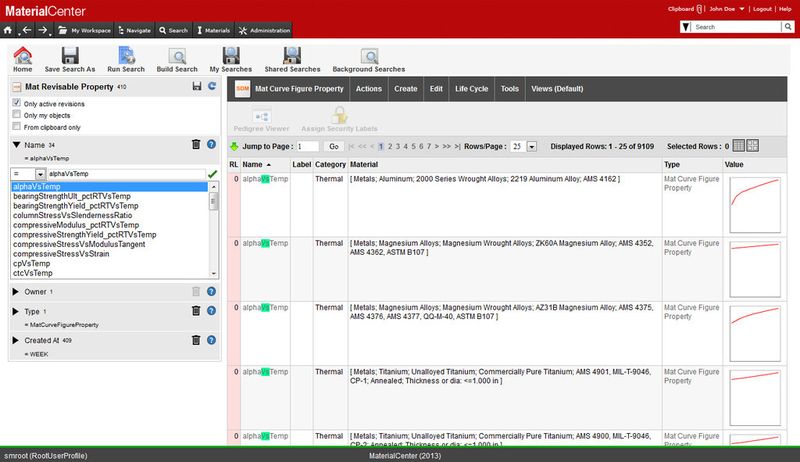Uncheck Only active revisions
Viewport: 800px width, 462px height.
16,103
